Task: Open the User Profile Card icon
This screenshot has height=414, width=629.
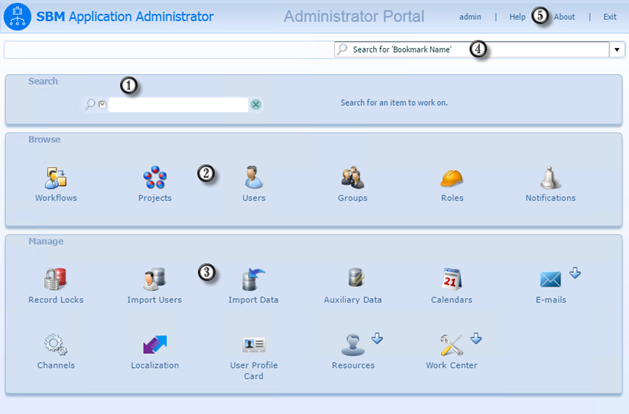Action: 254,344
